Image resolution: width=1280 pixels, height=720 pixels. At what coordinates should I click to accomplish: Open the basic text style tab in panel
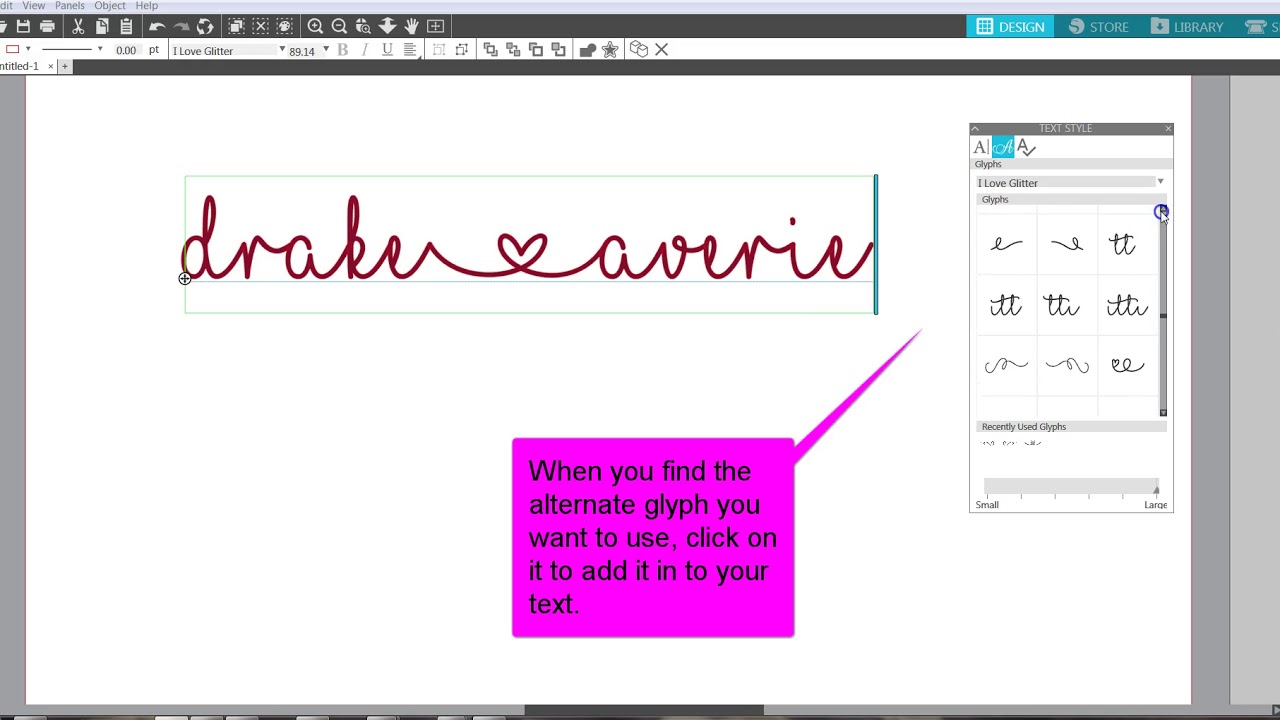tap(981, 148)
